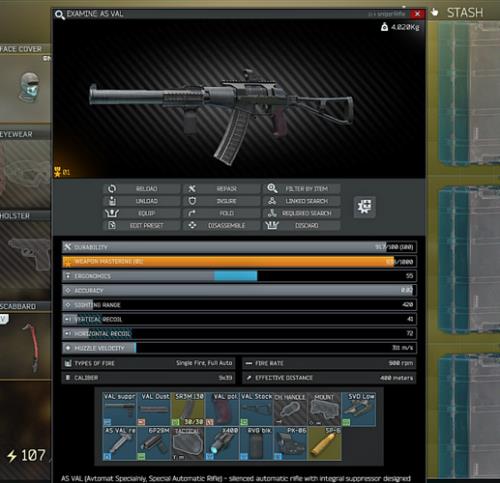Select the 6P29M mod slot
The width and height of the screenshot is (500, 483).
tap(154, 444)
